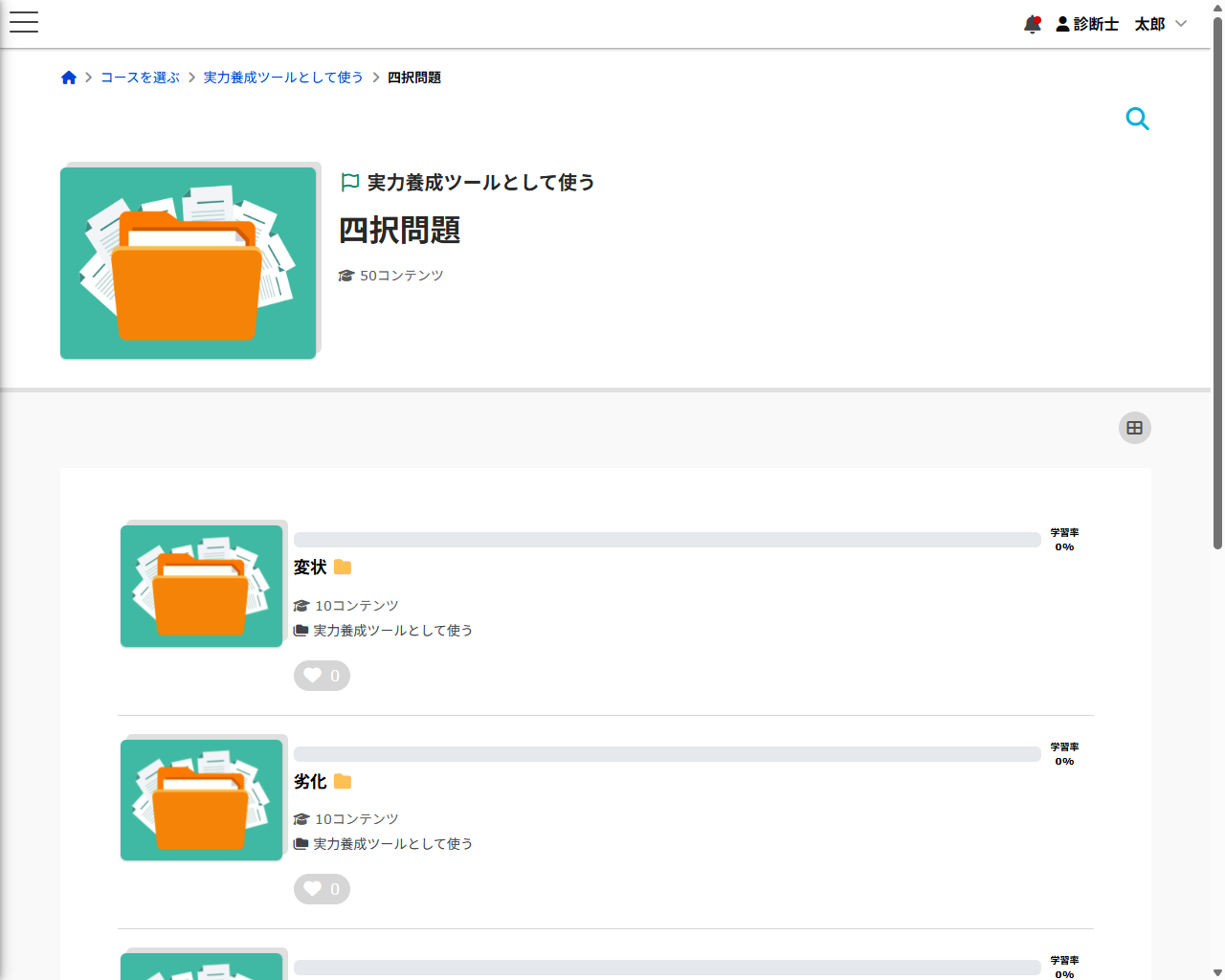This screenshot has height=980, width=1225.
Task: Navigate to コースを選ぶ in the breadcrumb
Action: (x=139, y=78)
